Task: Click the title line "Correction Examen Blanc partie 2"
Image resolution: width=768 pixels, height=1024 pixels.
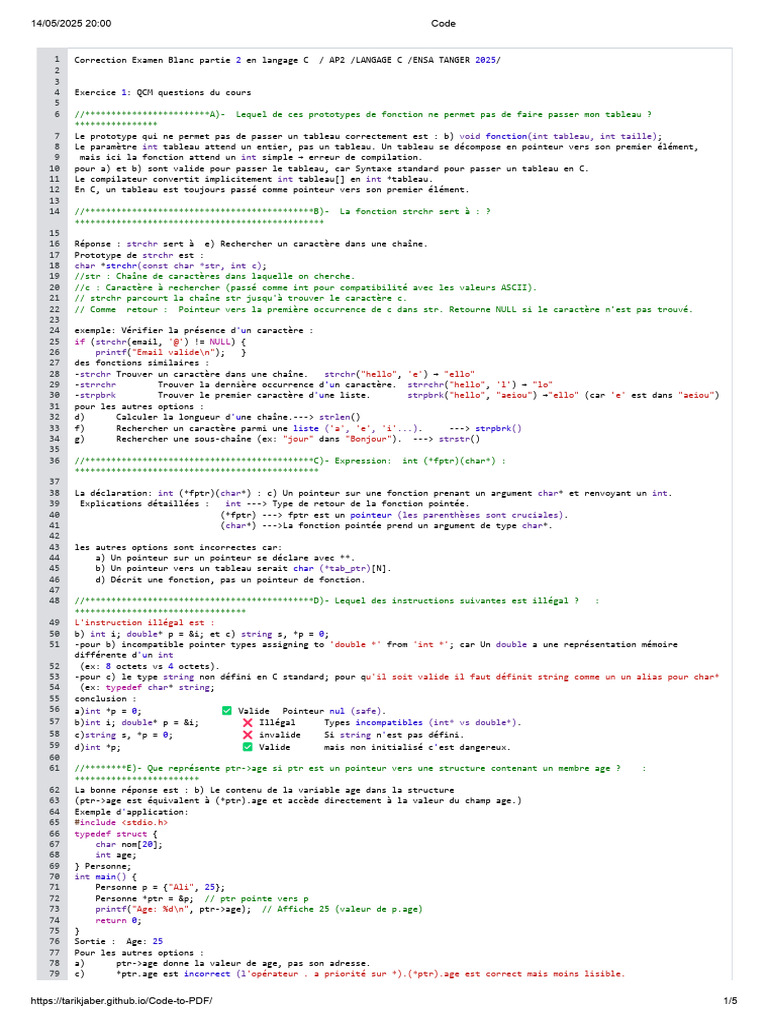Action: point(287,60)
